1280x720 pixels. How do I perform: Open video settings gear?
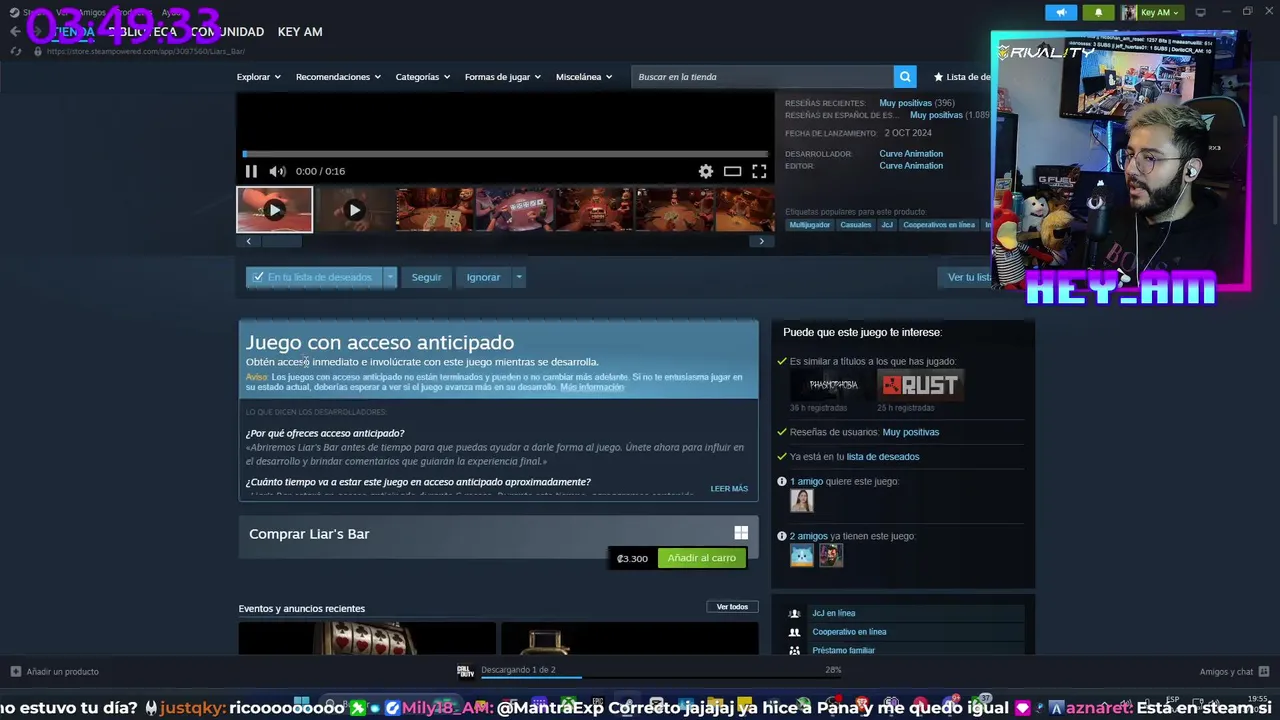click(706, 171)
